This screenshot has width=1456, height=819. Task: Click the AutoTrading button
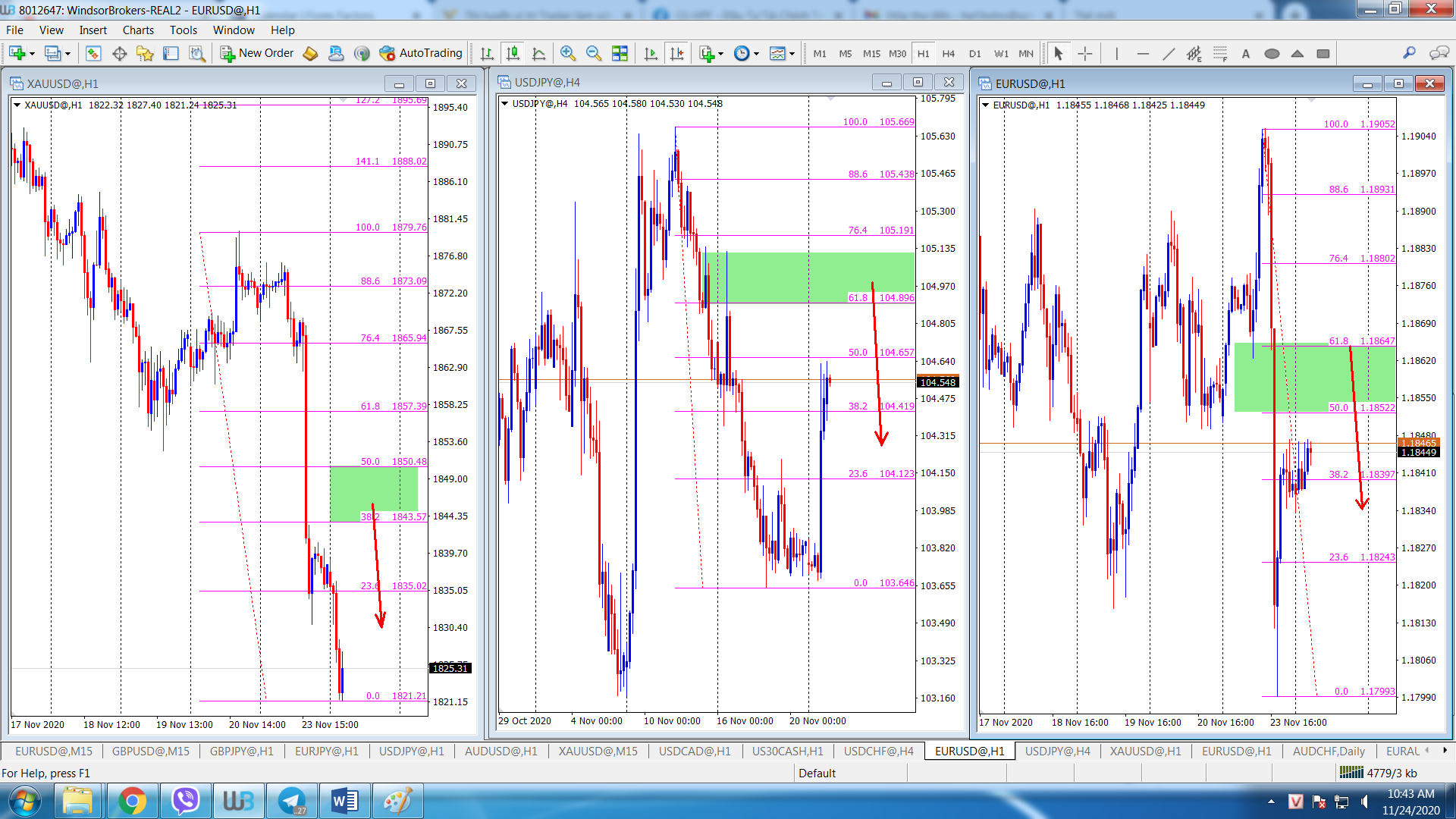(421, 53)
